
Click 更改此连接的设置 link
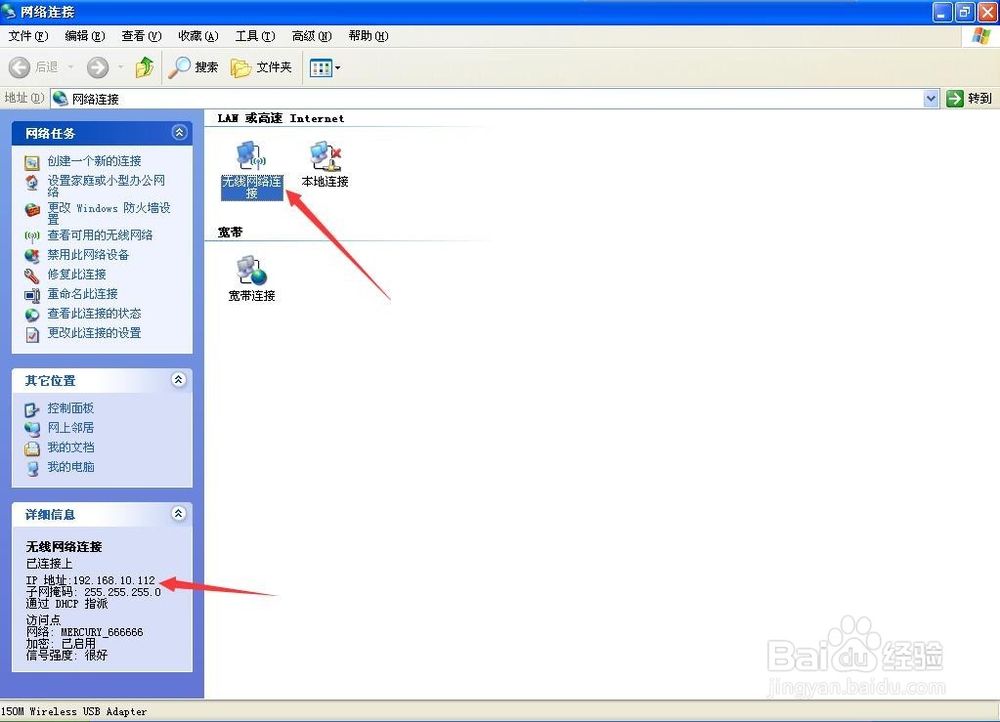click(94, 333)
